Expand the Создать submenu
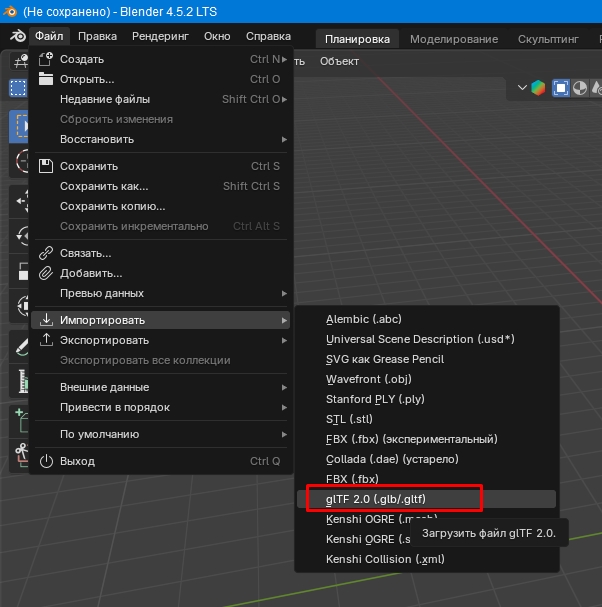The height and width of the screenshot is (607, 602). click(x=162, y=59)
